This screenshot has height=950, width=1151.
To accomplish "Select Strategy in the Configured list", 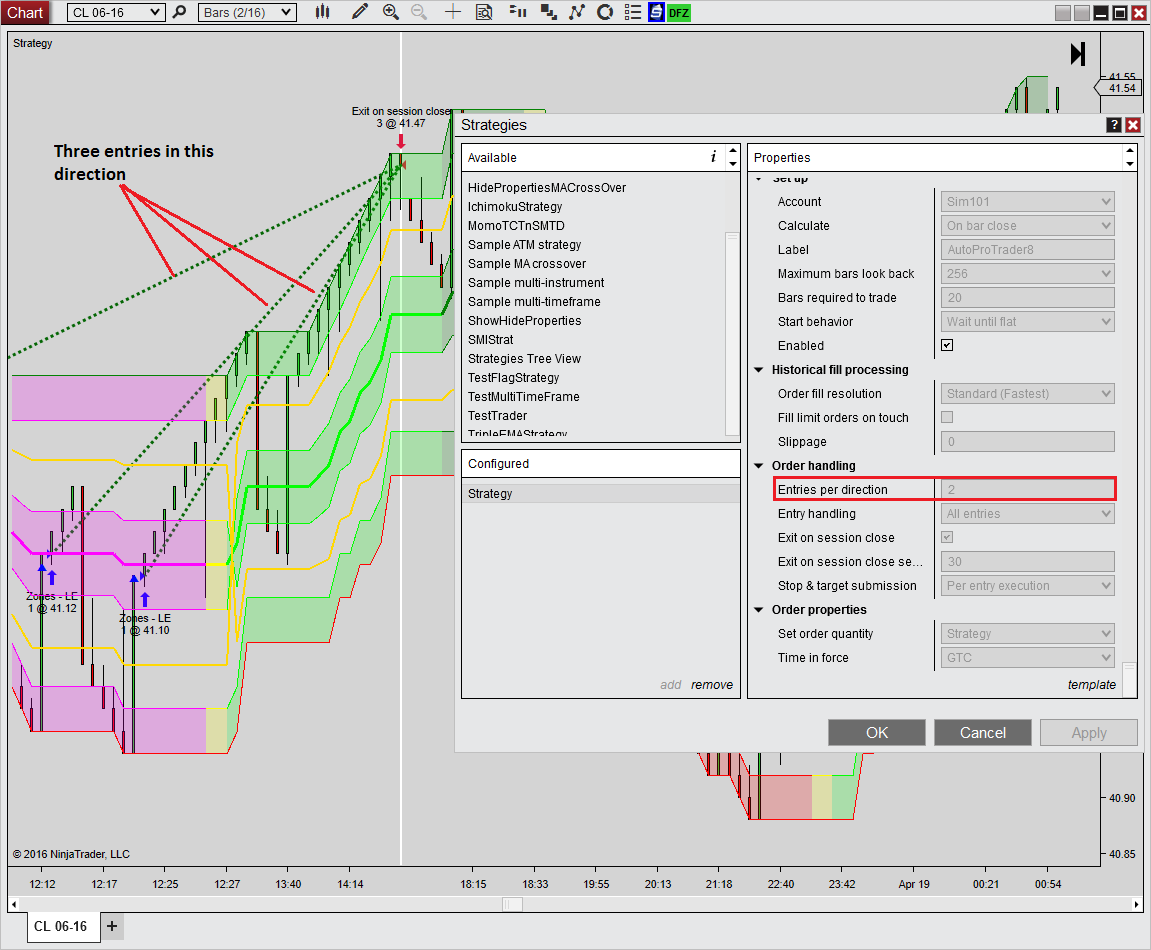I will click(600, 493).
